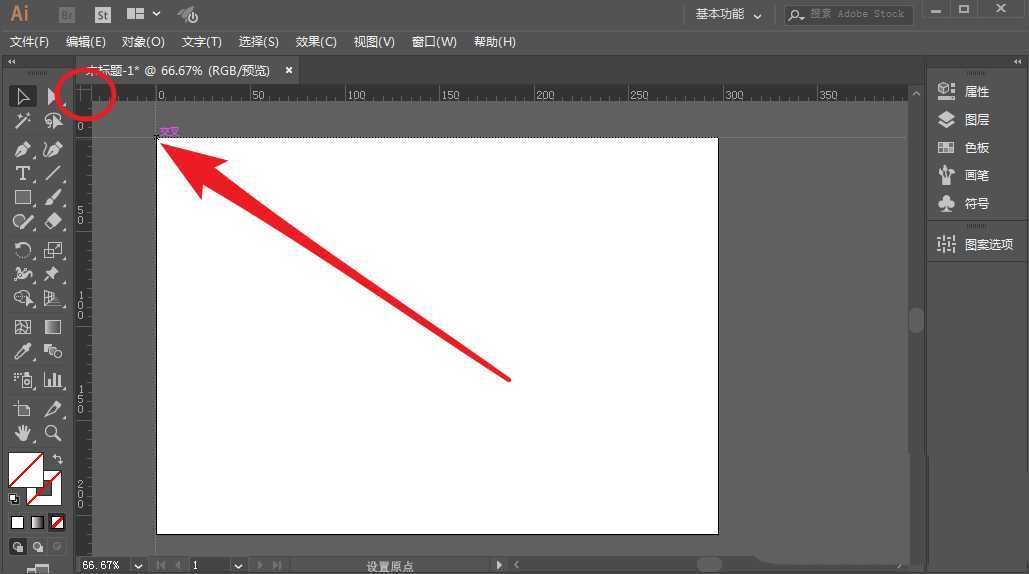Select the Type tool
This screenshot has height=574, width=1029.
coord(22,174)
